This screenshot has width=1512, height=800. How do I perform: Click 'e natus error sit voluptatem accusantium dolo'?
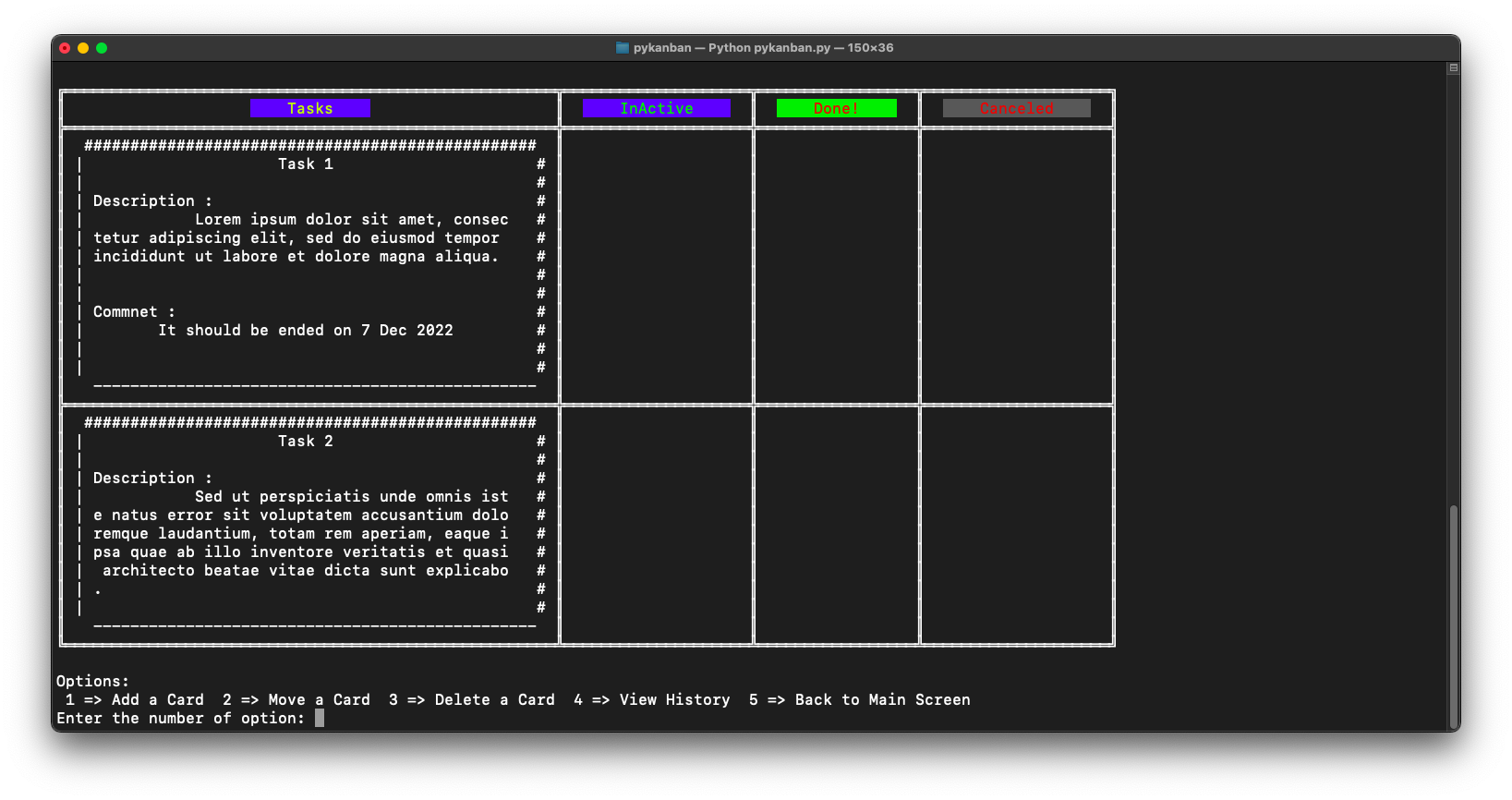click(x=301, y=515)
